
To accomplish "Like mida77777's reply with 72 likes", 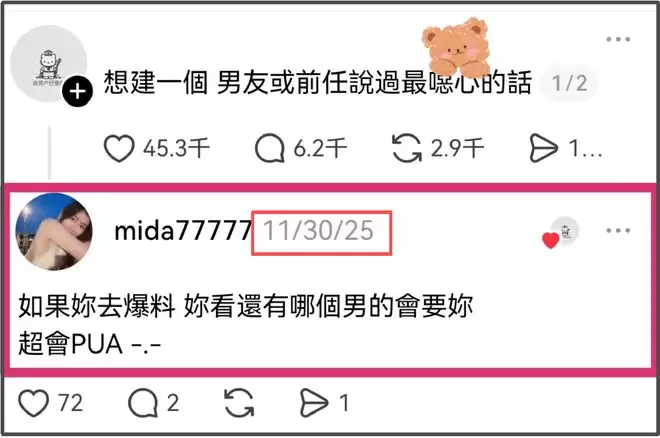I will 33,403.
